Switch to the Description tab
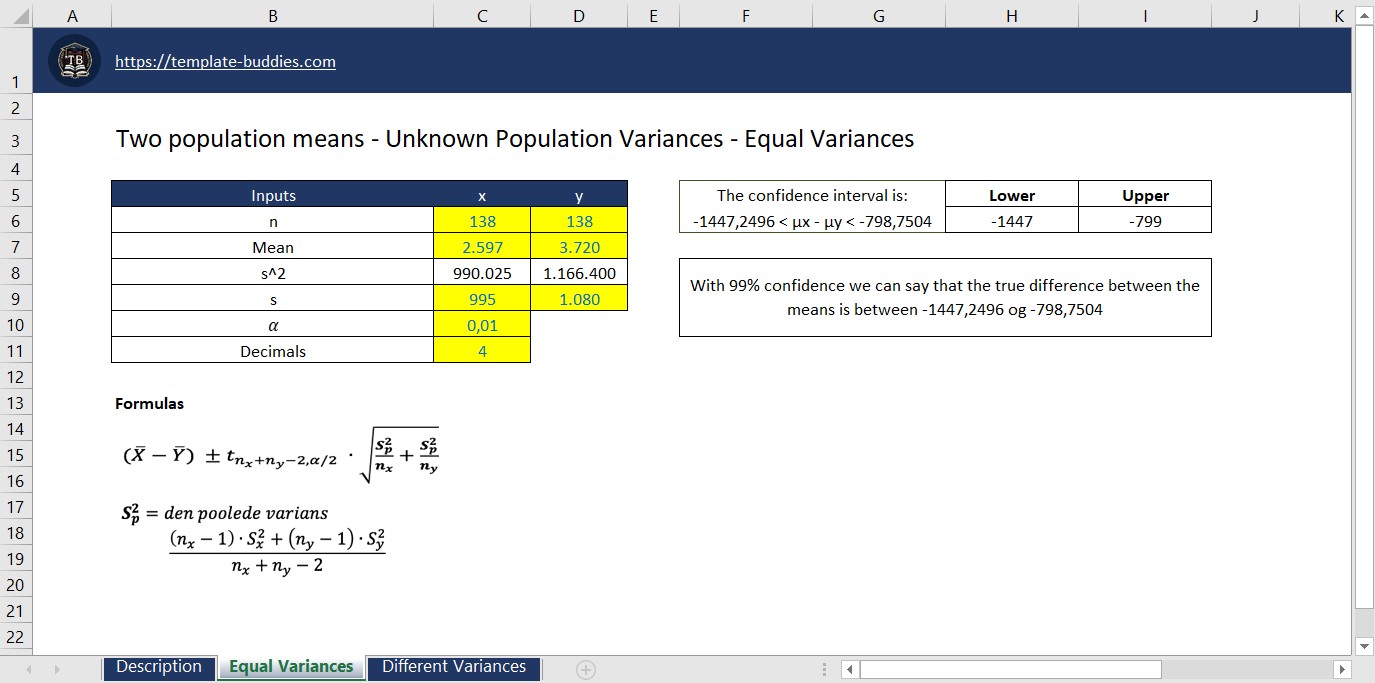The width and height of the screenshot is (1375, 683). pyautogui.click(x=159, y=666)
